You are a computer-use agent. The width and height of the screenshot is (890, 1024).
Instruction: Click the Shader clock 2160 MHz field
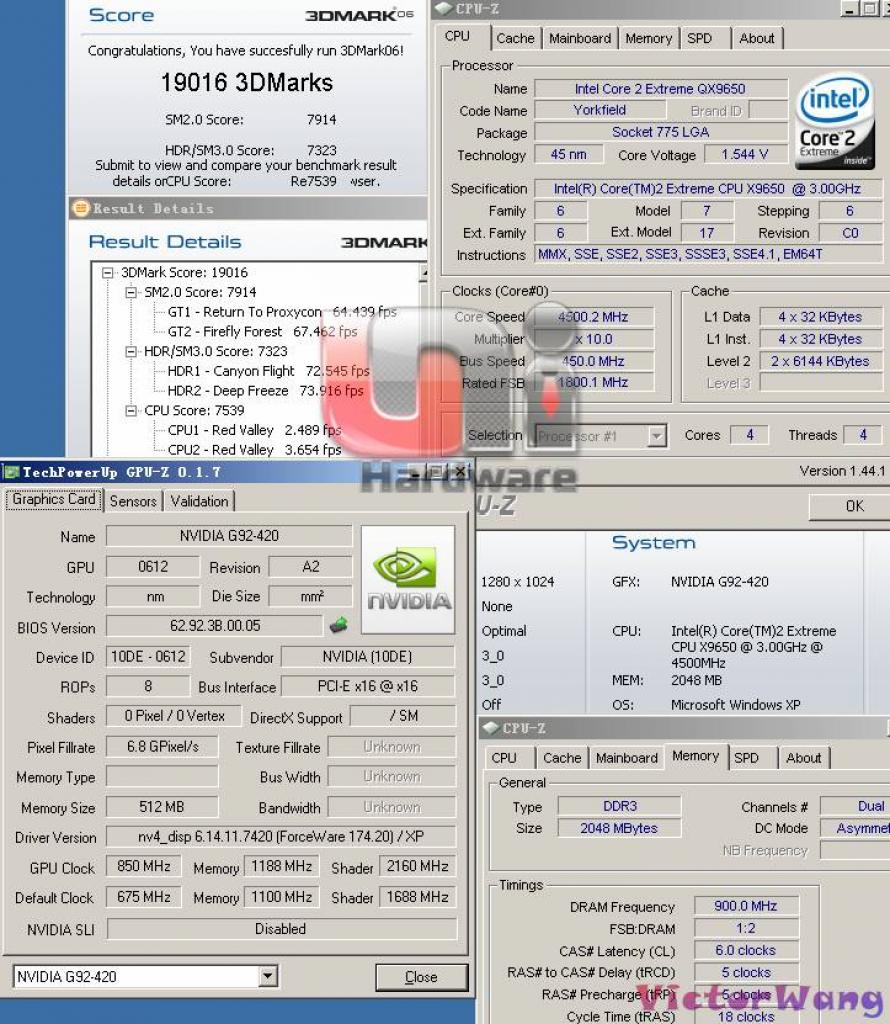(417, 867)
